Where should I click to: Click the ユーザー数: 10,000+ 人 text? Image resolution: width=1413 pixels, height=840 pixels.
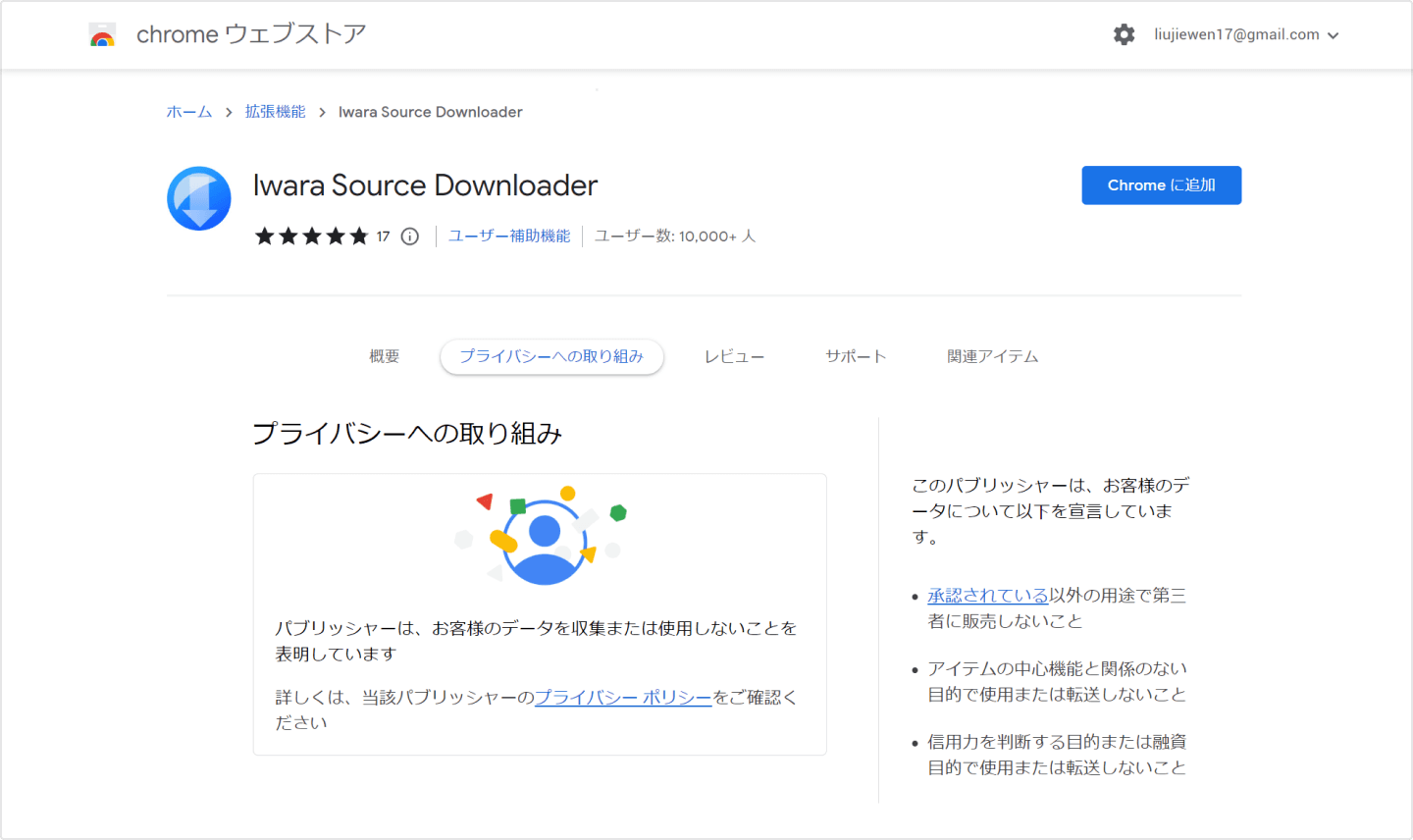pyautogui.click(x=675, y=236)
